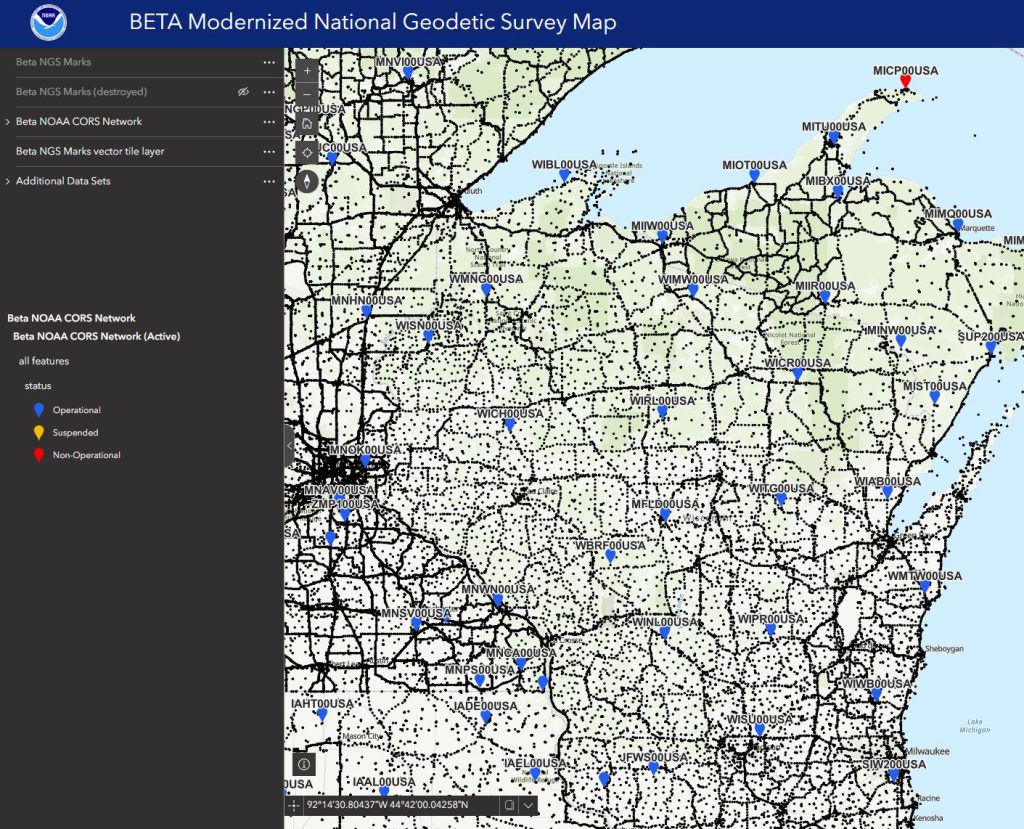Select the MIIR00USA station pin

[825, 297]
